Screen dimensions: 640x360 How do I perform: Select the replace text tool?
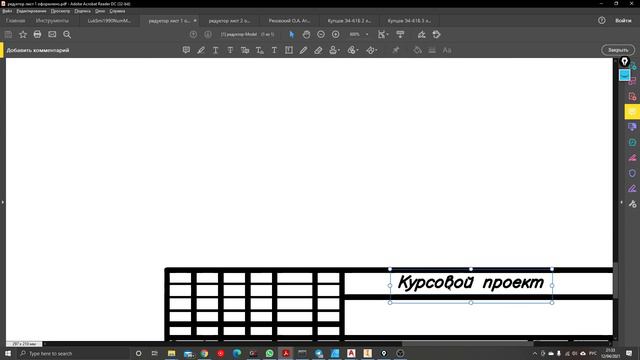[x=245, y=50]
